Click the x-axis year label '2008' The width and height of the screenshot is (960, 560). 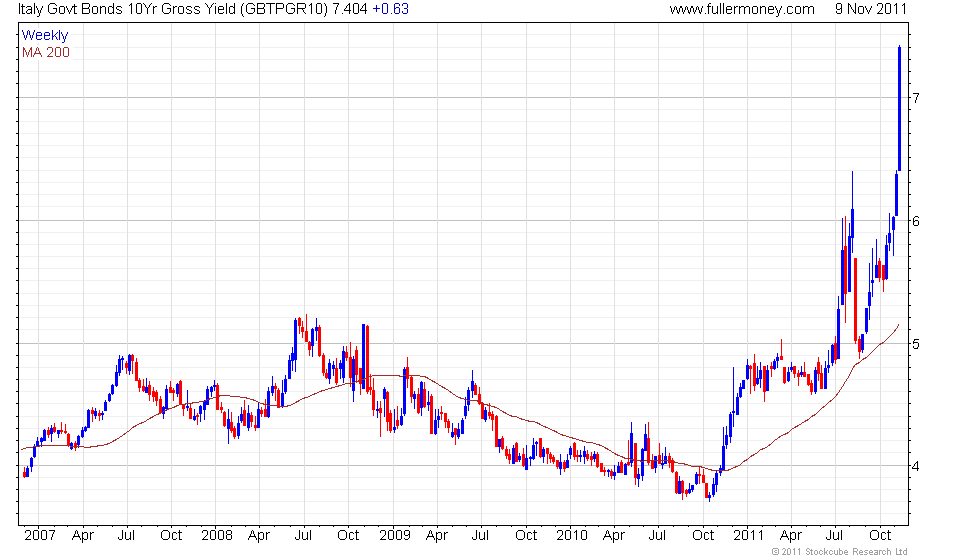click(217, 536)
